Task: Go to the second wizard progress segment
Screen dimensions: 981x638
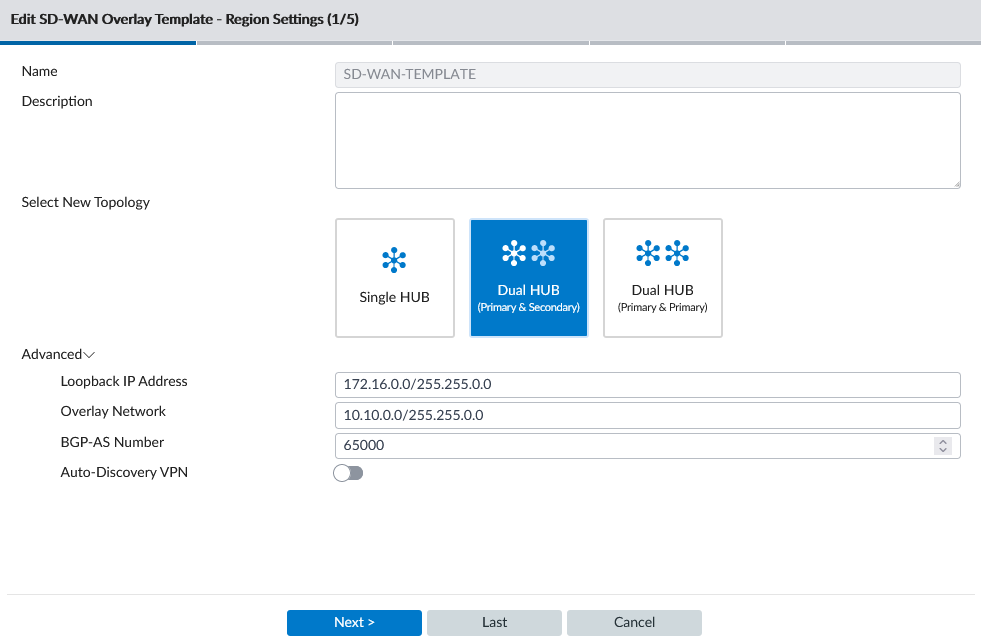Action: (x=294, y=43)
